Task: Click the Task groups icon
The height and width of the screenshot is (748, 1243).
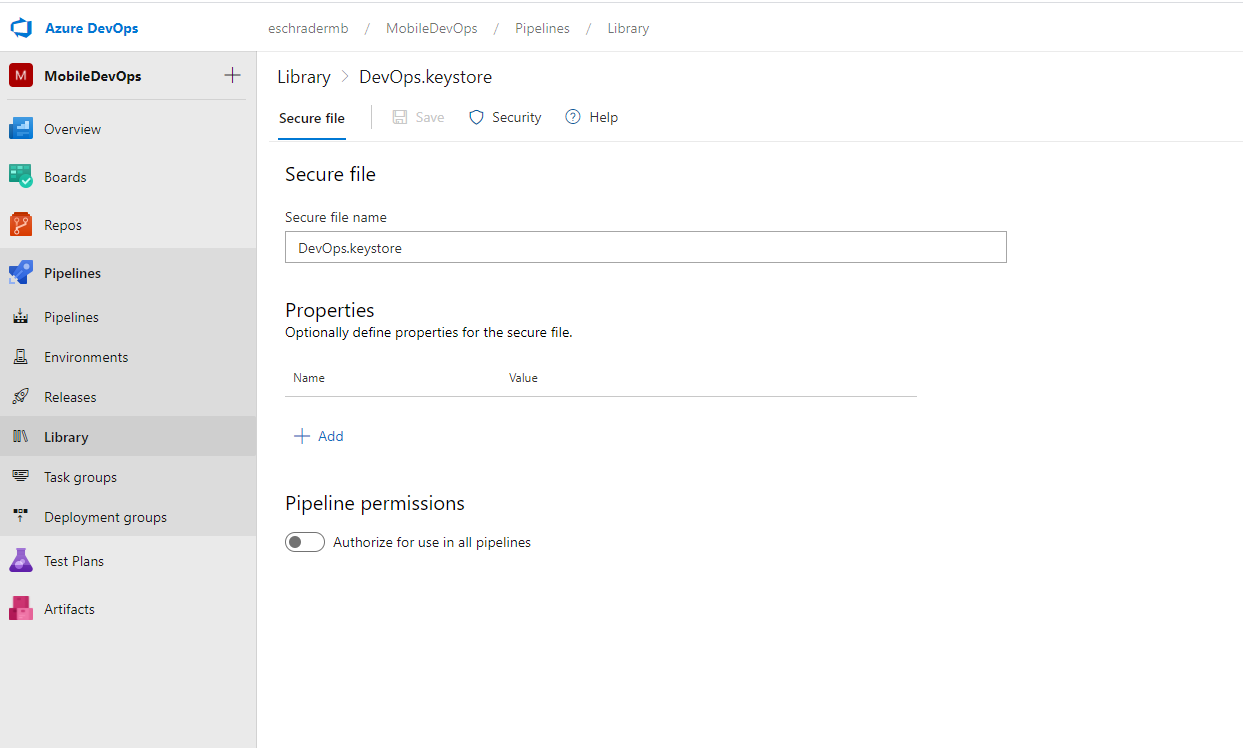Action: click(x=20, y=477)
